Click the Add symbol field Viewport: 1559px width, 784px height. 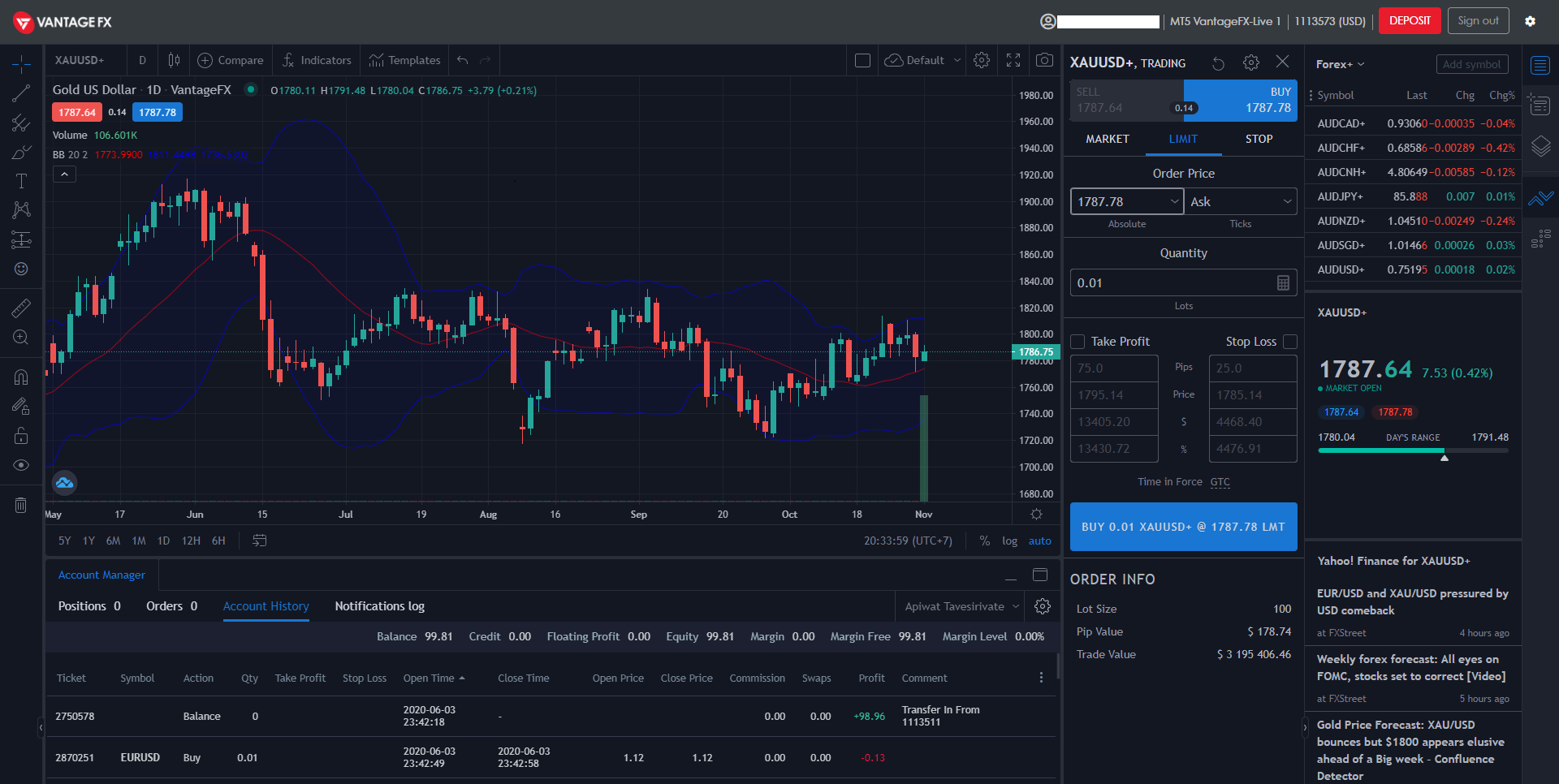click(x=1471, y=64)
